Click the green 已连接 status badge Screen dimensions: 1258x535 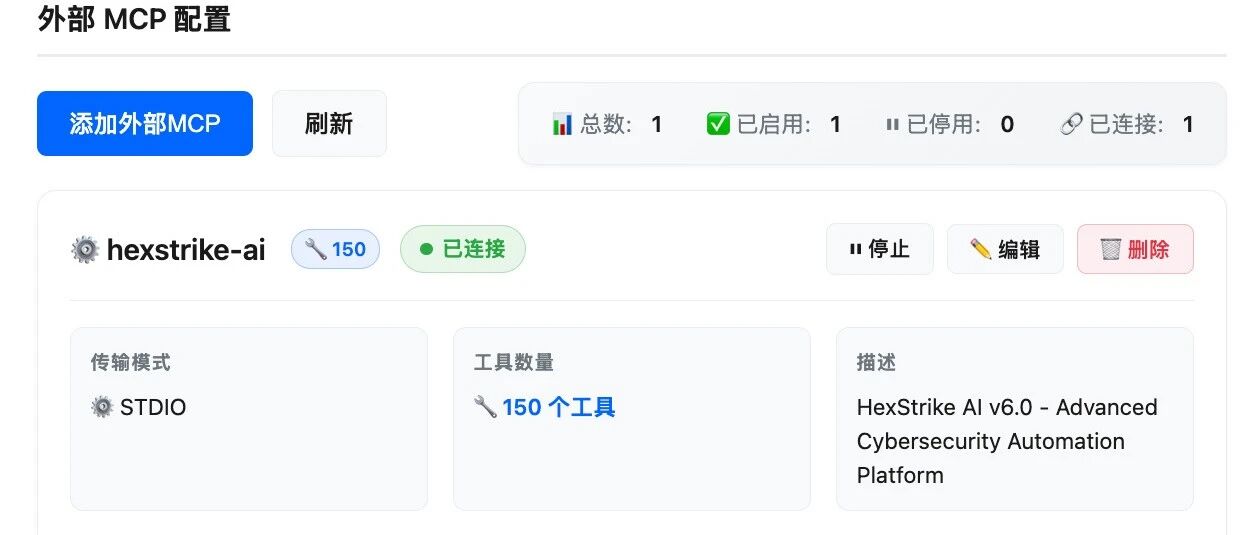(x=463, y=249)
